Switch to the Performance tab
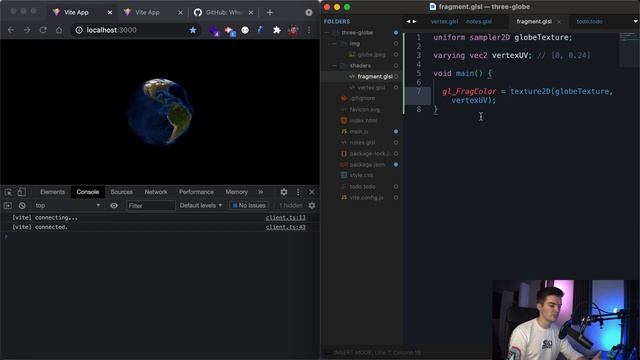Image resolution: width=640 pixels, height=360 pixels. pos(196,192)
